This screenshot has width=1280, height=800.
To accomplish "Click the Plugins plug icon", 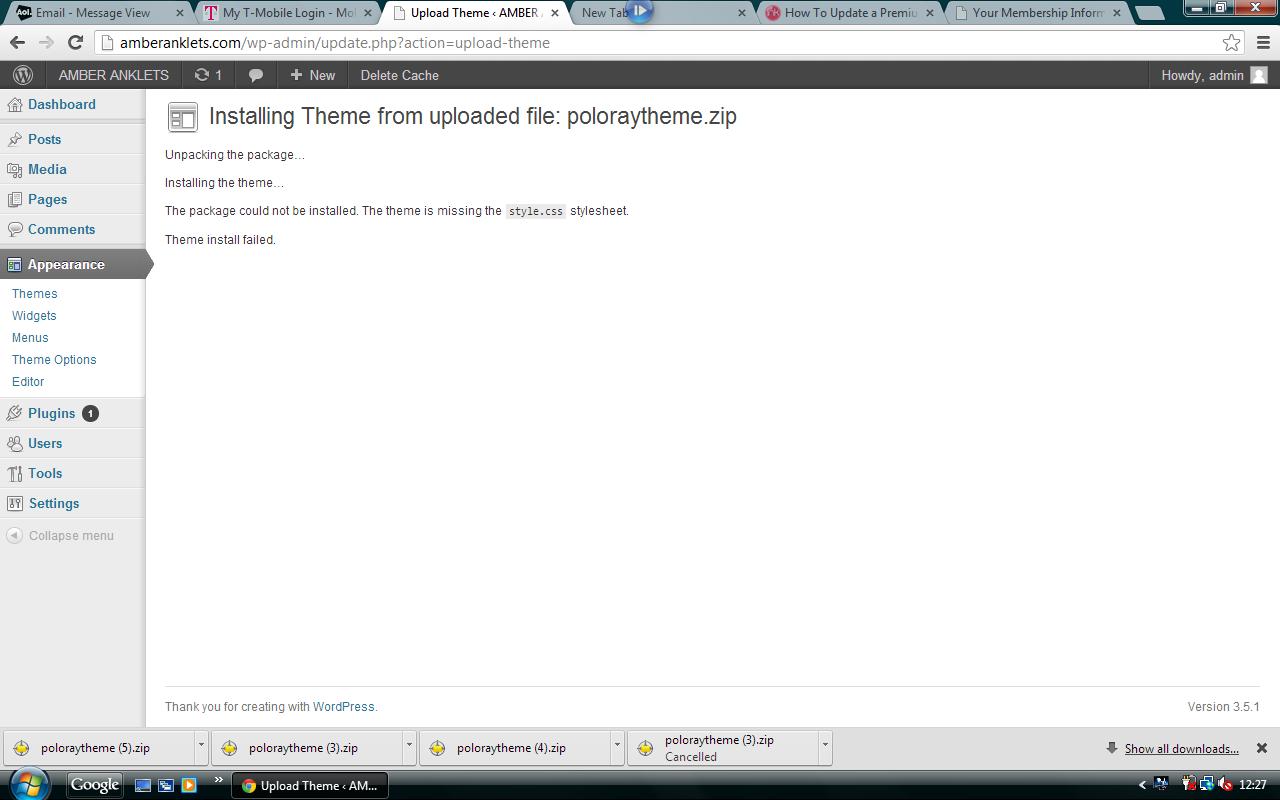I will pyautogui.click(x=14, y=413).
